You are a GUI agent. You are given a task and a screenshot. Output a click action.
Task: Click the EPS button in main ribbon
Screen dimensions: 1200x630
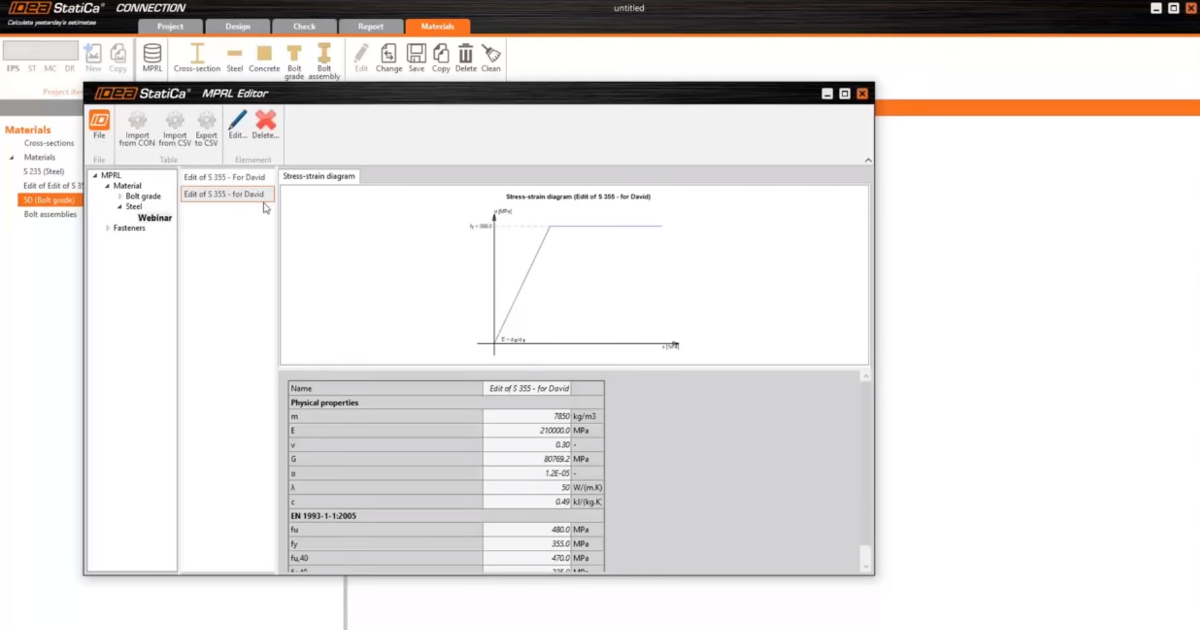pos(13,69)
